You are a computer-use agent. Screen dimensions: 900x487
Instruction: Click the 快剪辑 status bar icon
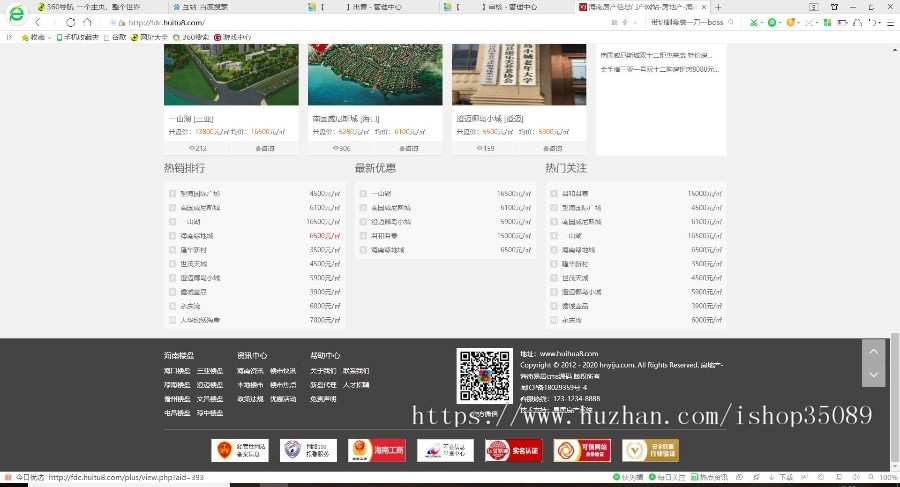point(628,477)
